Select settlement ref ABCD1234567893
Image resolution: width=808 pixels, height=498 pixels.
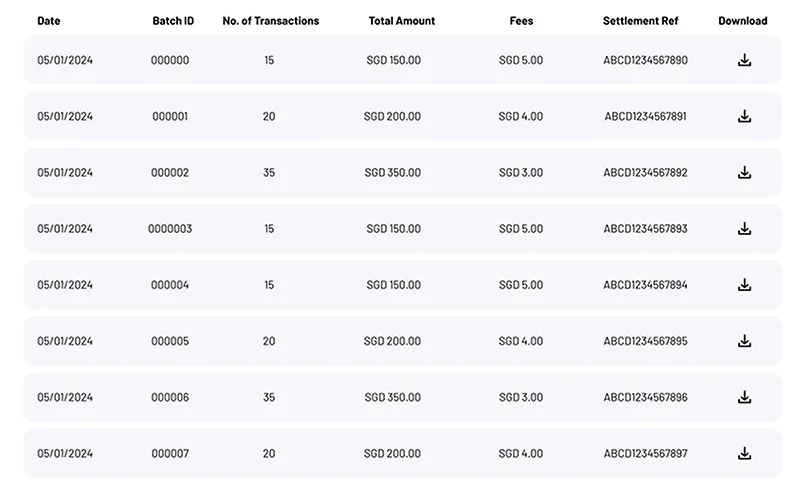pos(645,229)
